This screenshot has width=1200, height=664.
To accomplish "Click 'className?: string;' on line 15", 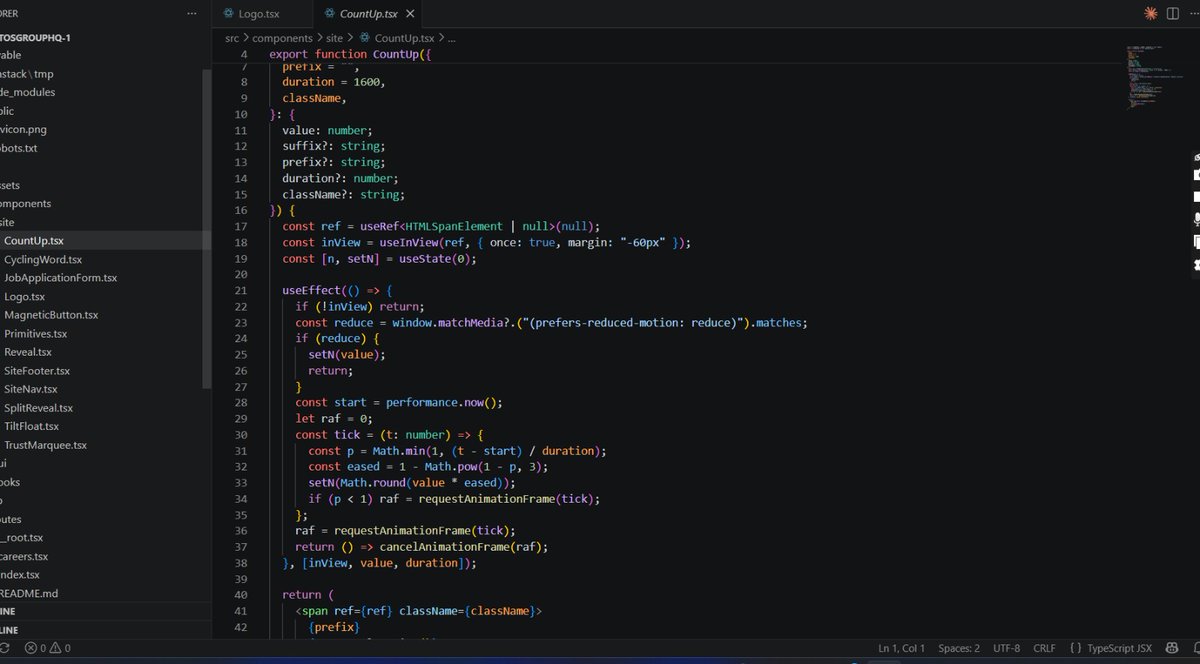I will [343, 194].
